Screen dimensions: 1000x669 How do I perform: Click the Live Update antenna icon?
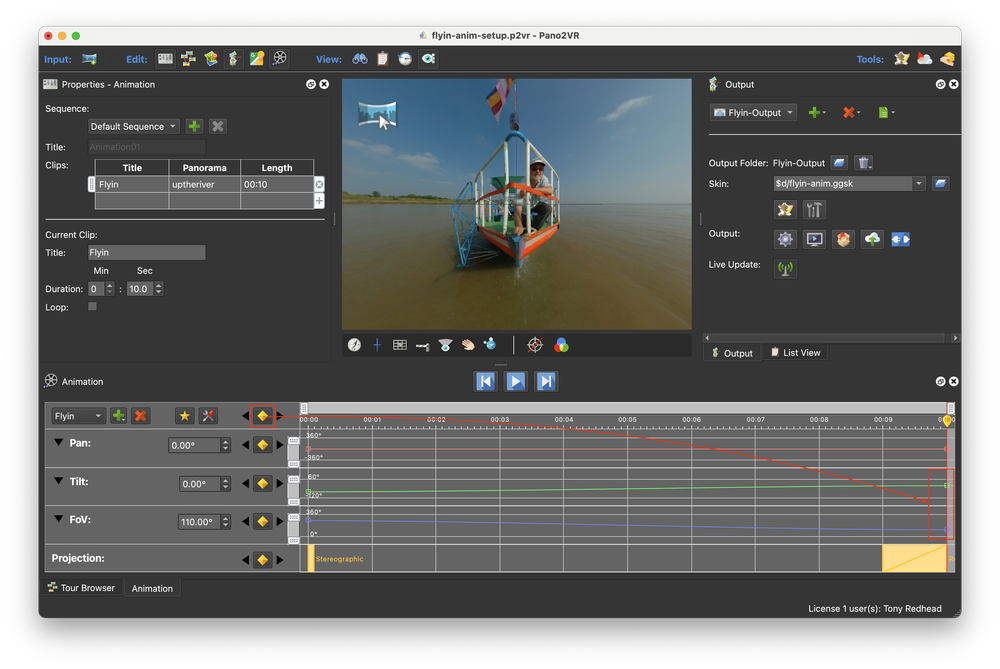[x=786, y=268]
